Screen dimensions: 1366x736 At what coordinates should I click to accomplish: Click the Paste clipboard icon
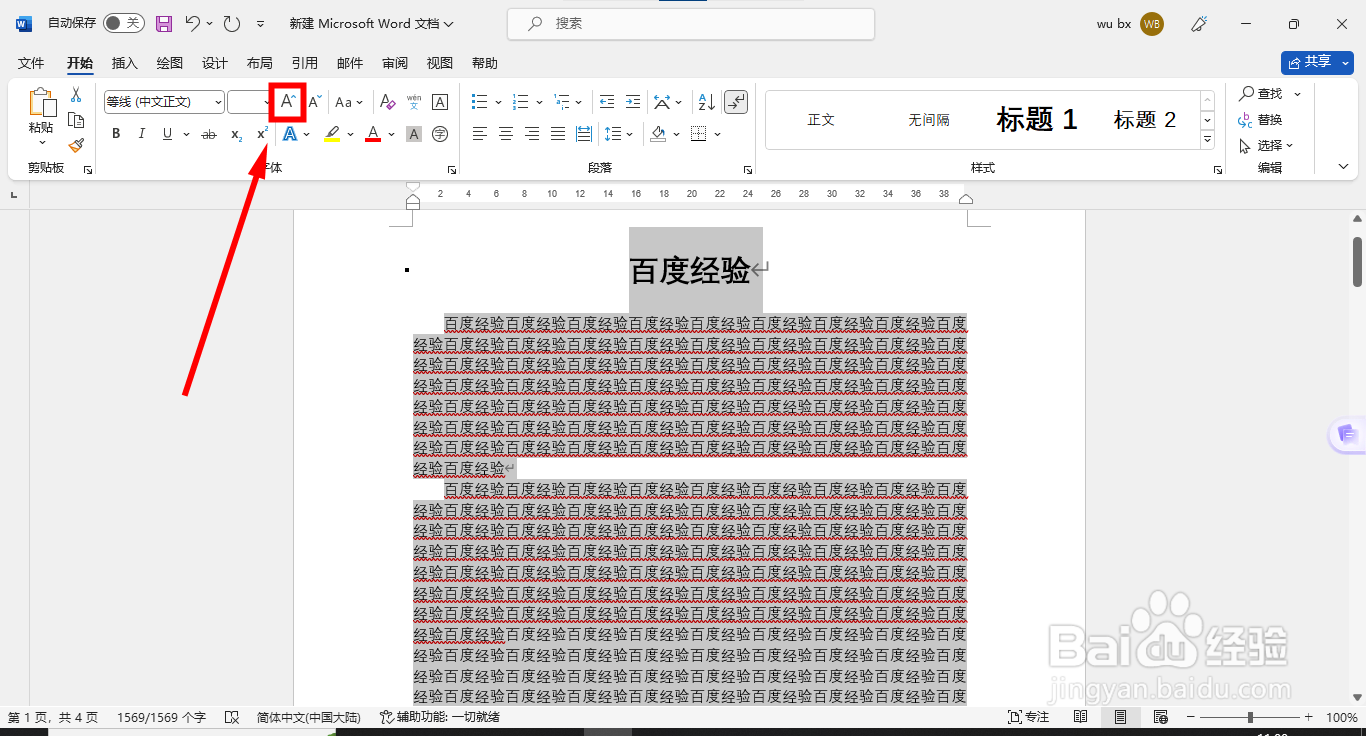(x=41, y=104)
